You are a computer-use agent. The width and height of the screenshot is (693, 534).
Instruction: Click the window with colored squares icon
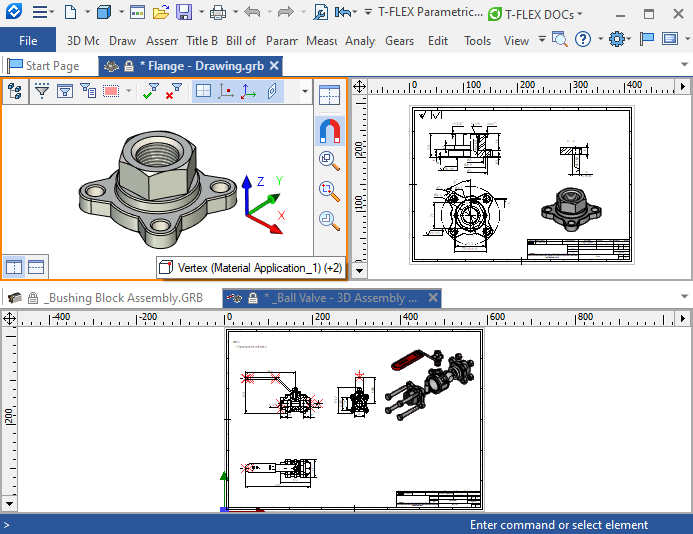(137, 12)
